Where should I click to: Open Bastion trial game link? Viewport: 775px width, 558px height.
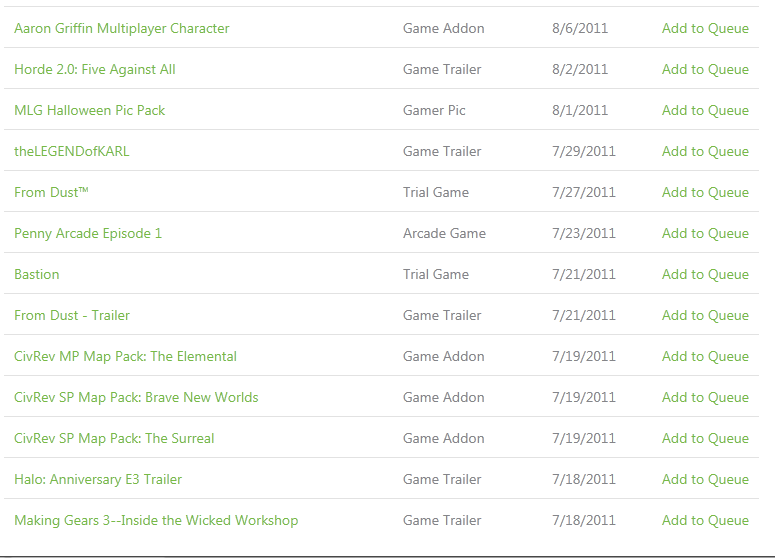click(x=37, y=275)
